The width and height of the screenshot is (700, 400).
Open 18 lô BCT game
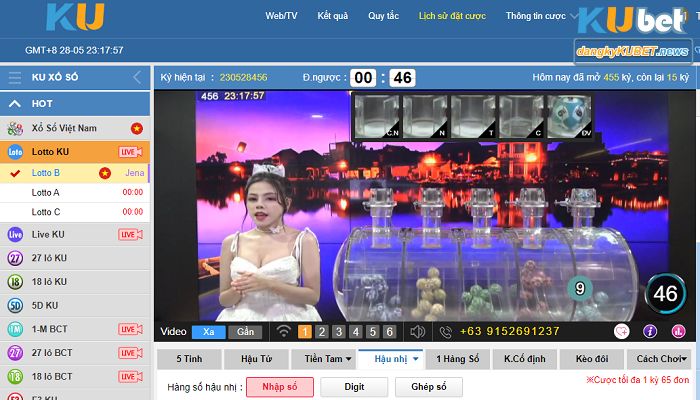point(75,376)
